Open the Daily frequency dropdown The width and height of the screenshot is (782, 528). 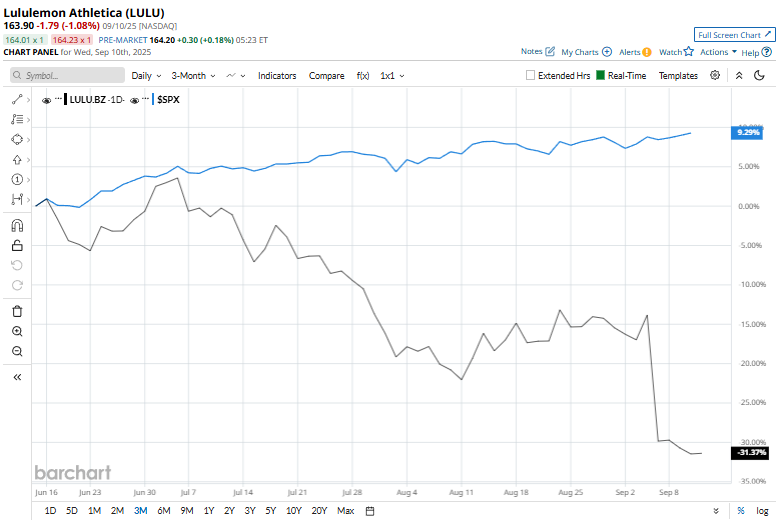(146, 76)
